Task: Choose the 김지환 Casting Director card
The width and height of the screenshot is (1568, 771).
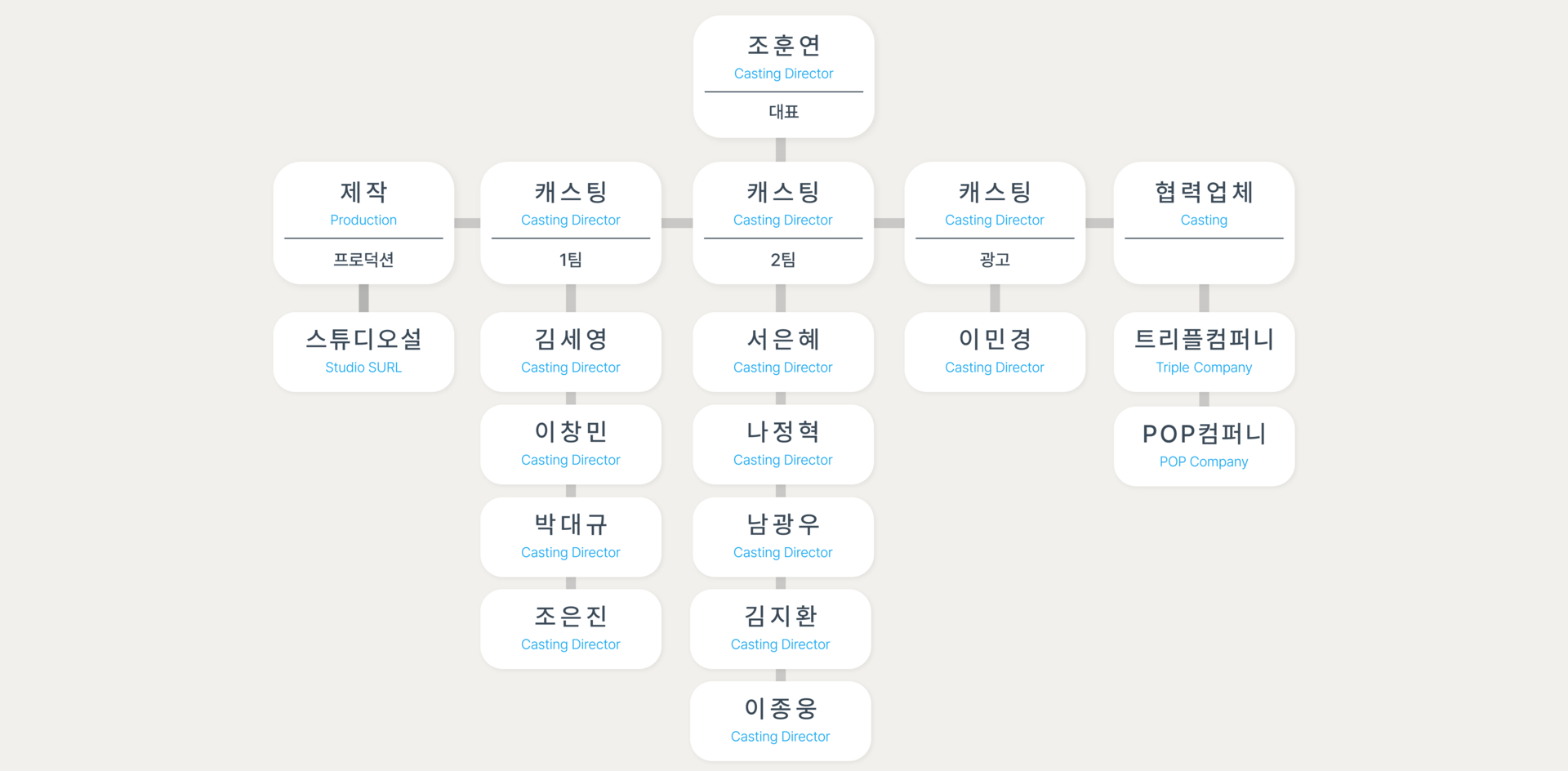Action: coord(781,629)
